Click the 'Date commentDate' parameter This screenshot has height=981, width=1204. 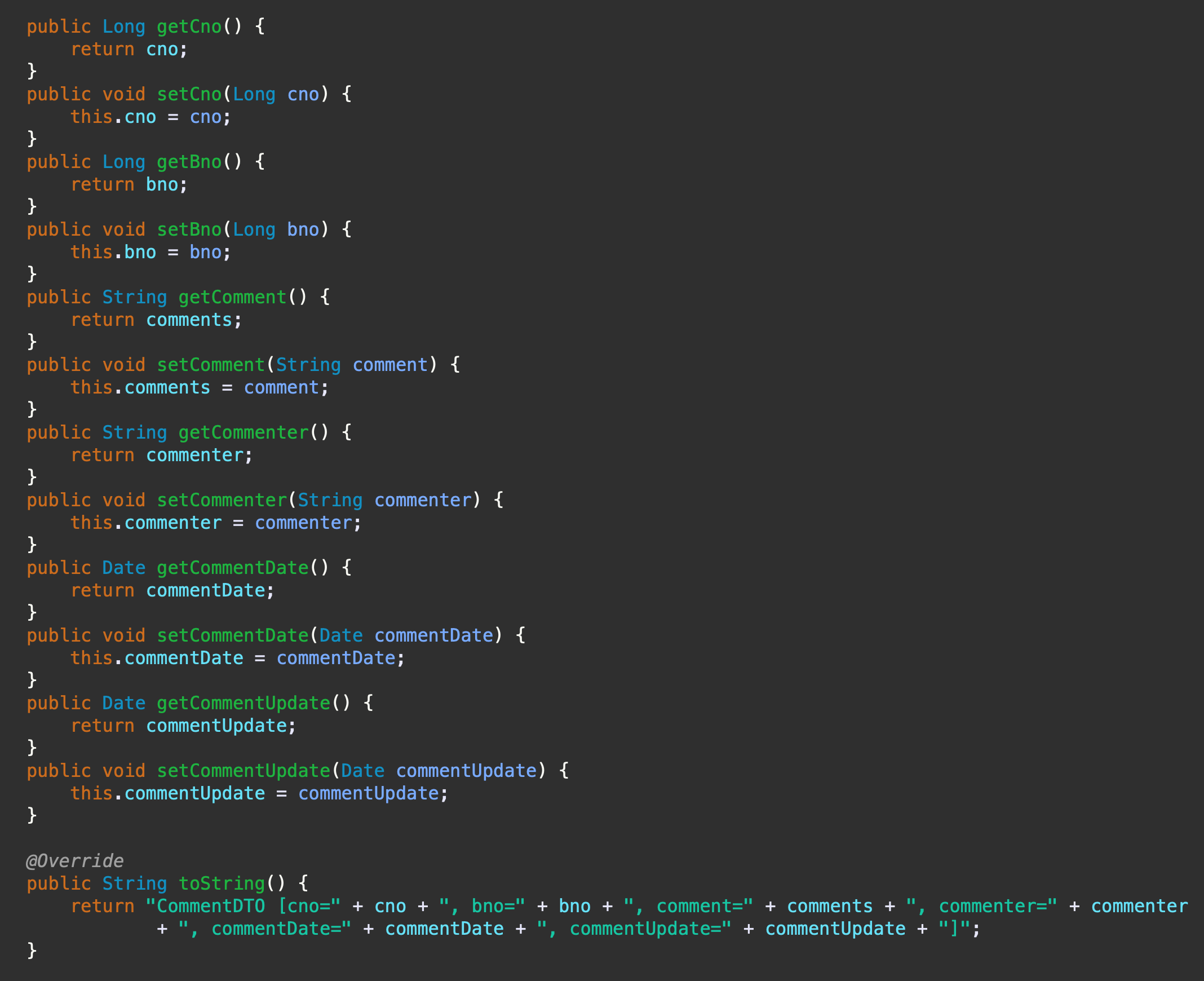[x=406, y=636]
